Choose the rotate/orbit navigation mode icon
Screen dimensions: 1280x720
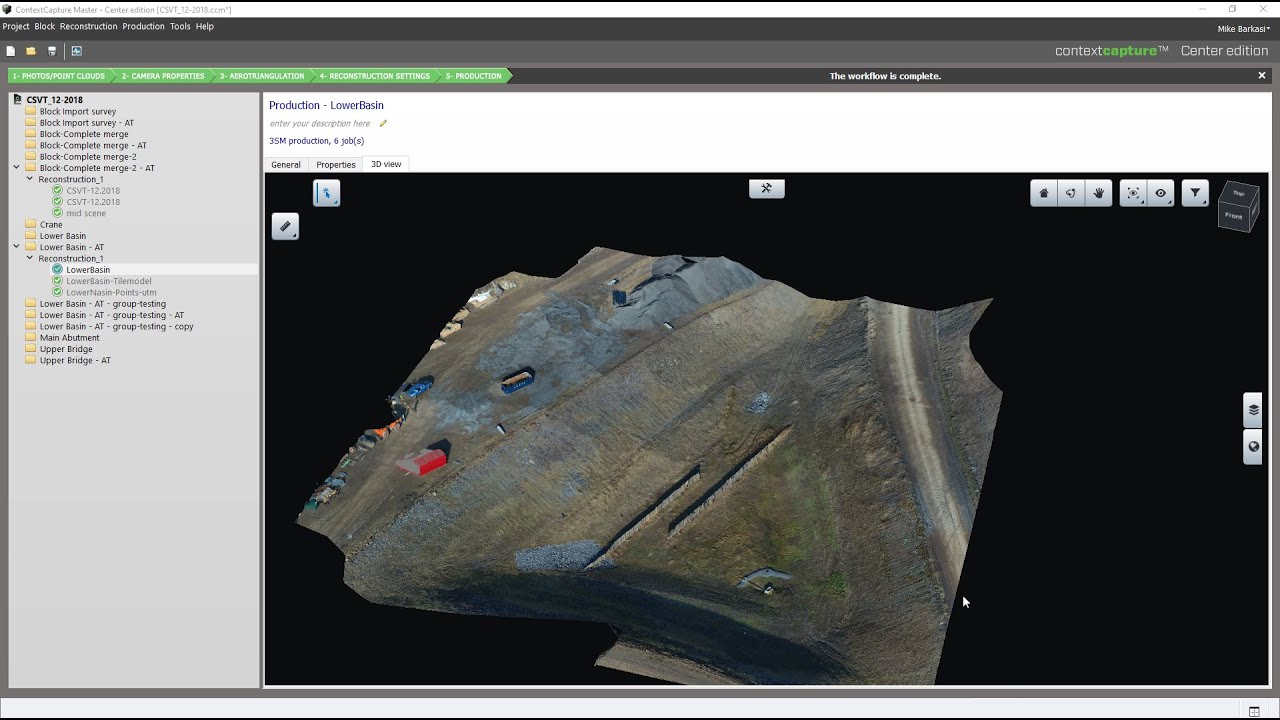1071,193
